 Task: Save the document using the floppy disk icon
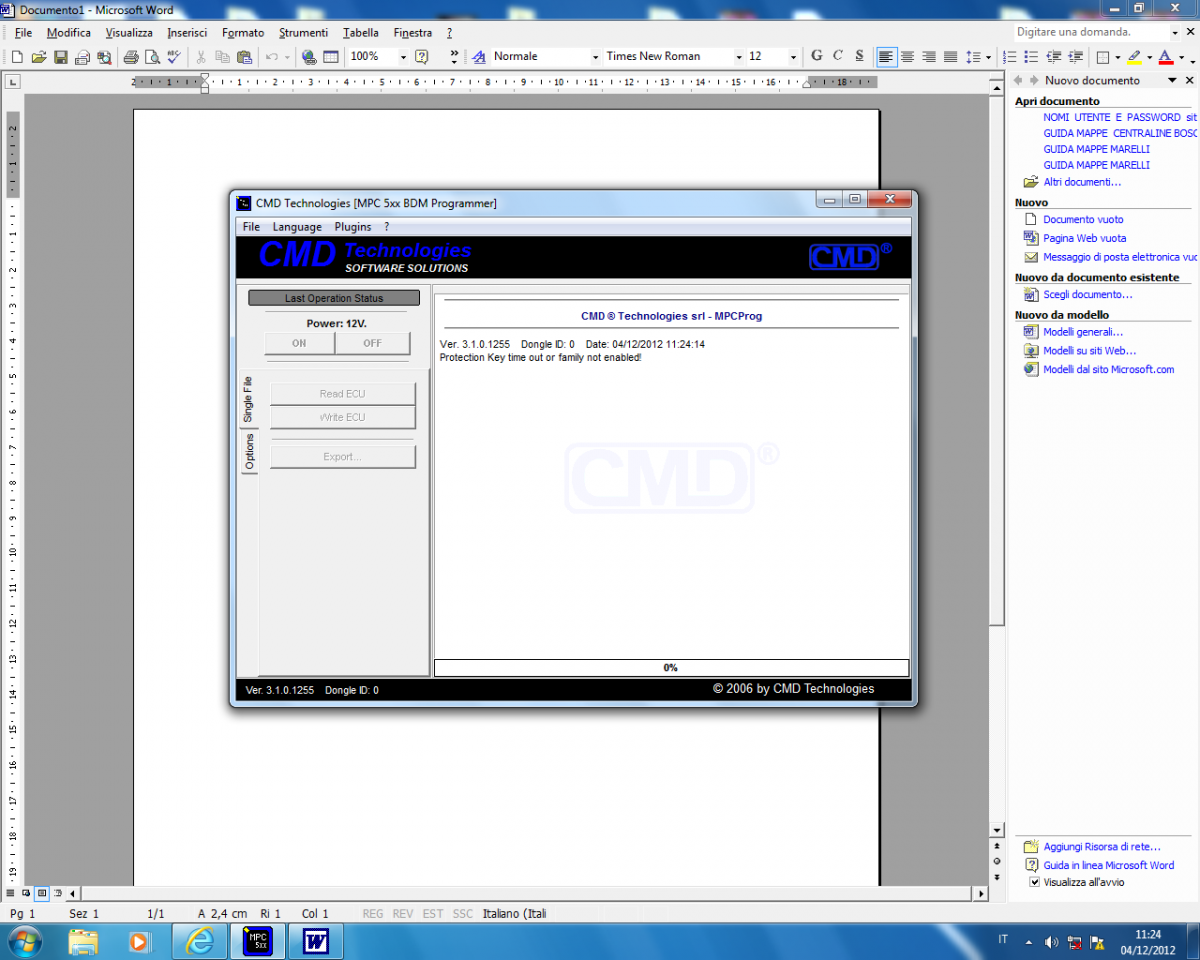pos(61,57)
